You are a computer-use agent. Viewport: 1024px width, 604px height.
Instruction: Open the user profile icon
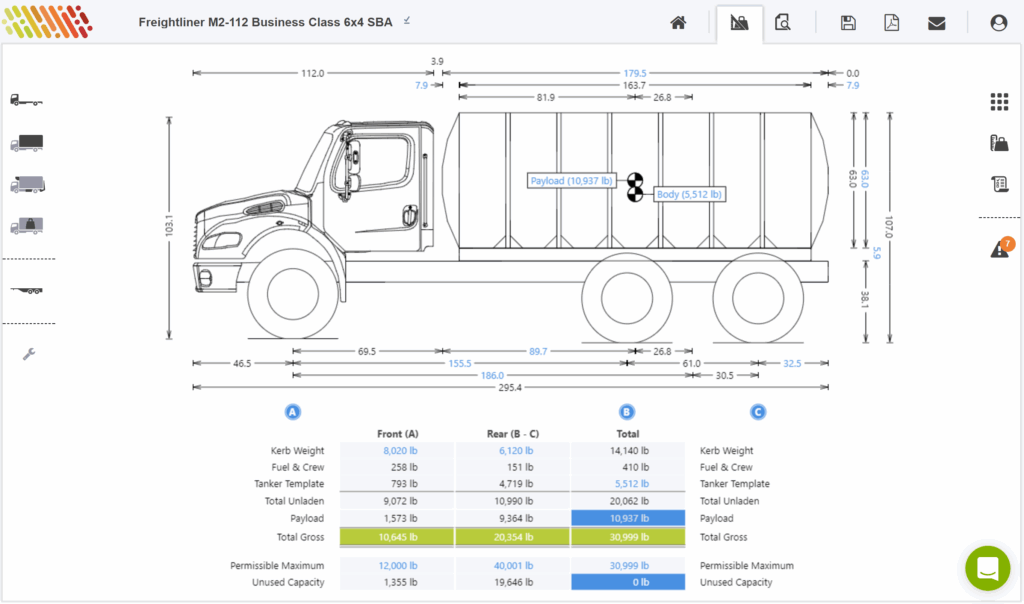coord(999,23)
